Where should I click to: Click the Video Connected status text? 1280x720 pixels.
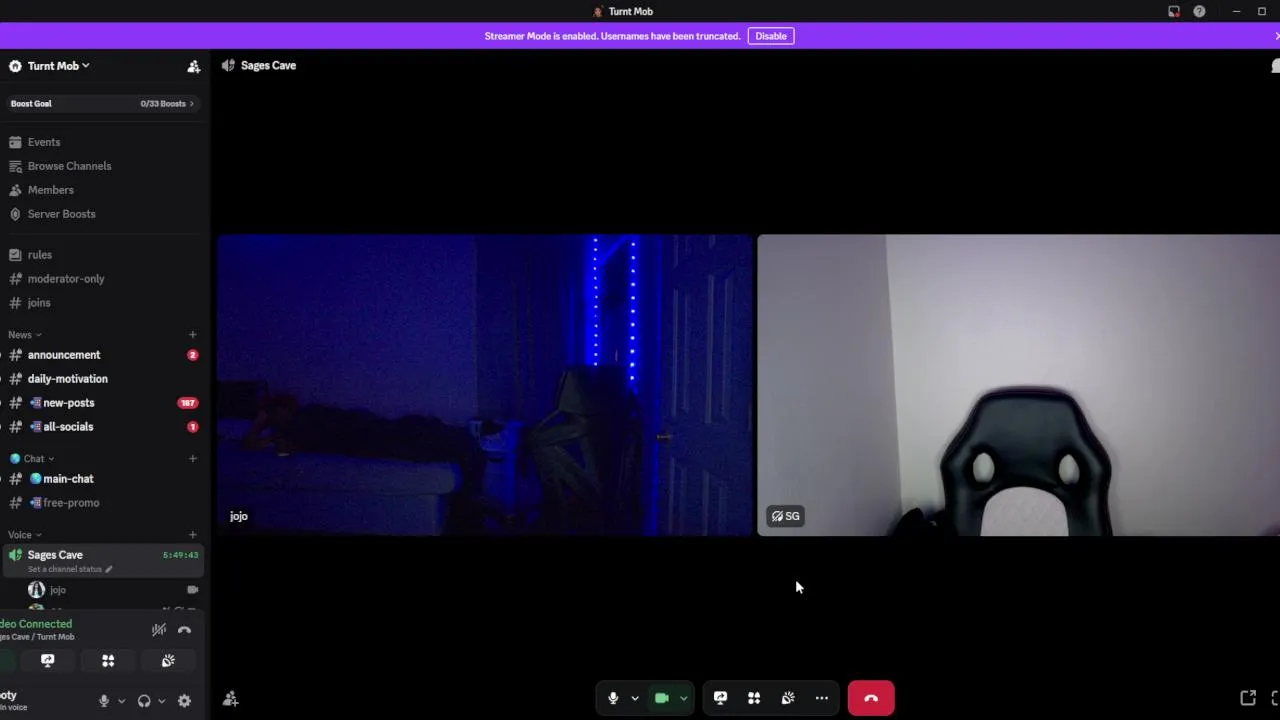[x=36, y=624]
